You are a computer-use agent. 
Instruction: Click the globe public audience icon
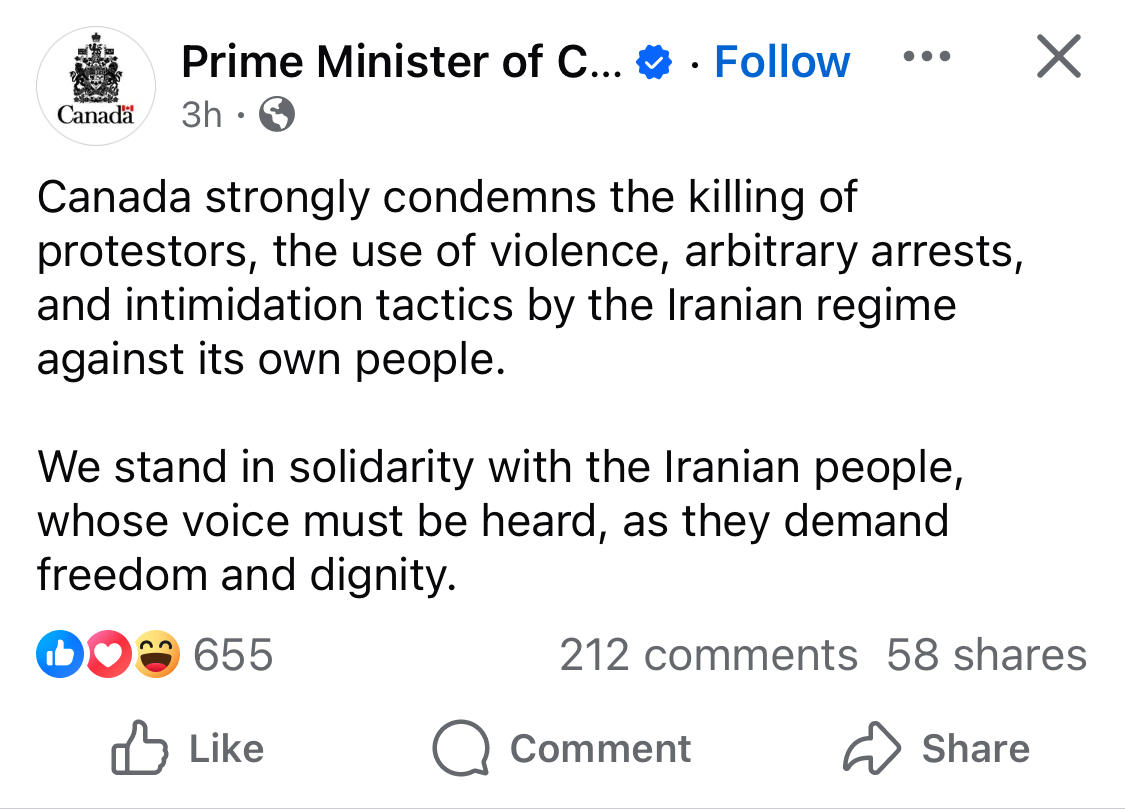pyautogui.click(x=277, y=116)
